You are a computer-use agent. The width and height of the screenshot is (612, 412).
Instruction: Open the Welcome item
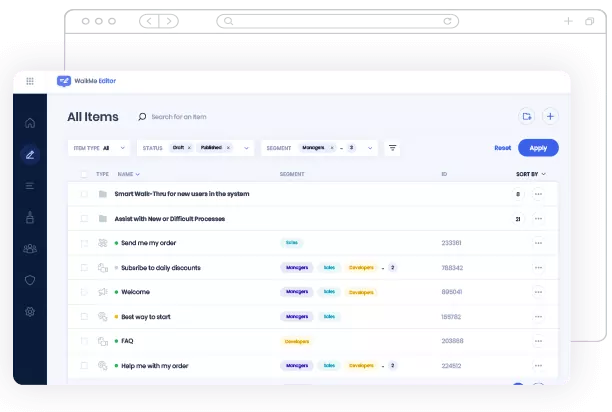[135, 292]
